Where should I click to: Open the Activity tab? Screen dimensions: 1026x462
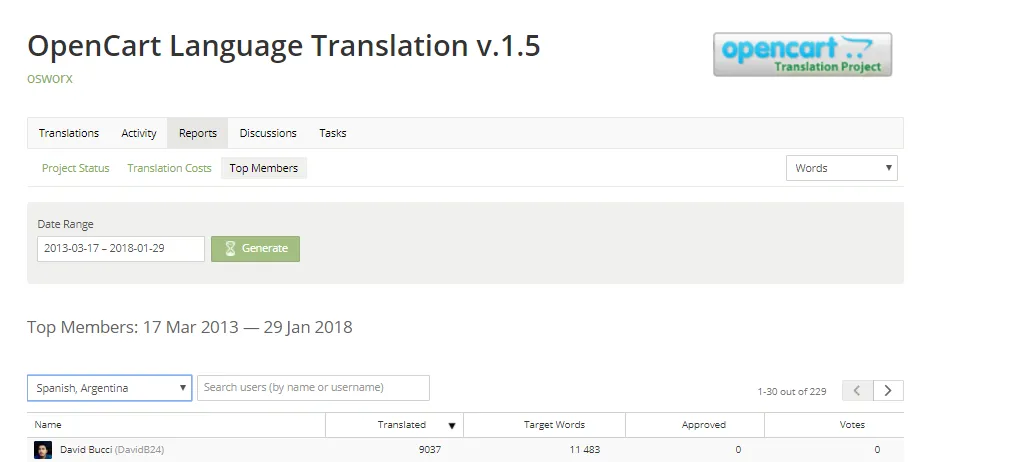(x=139, y=133)
